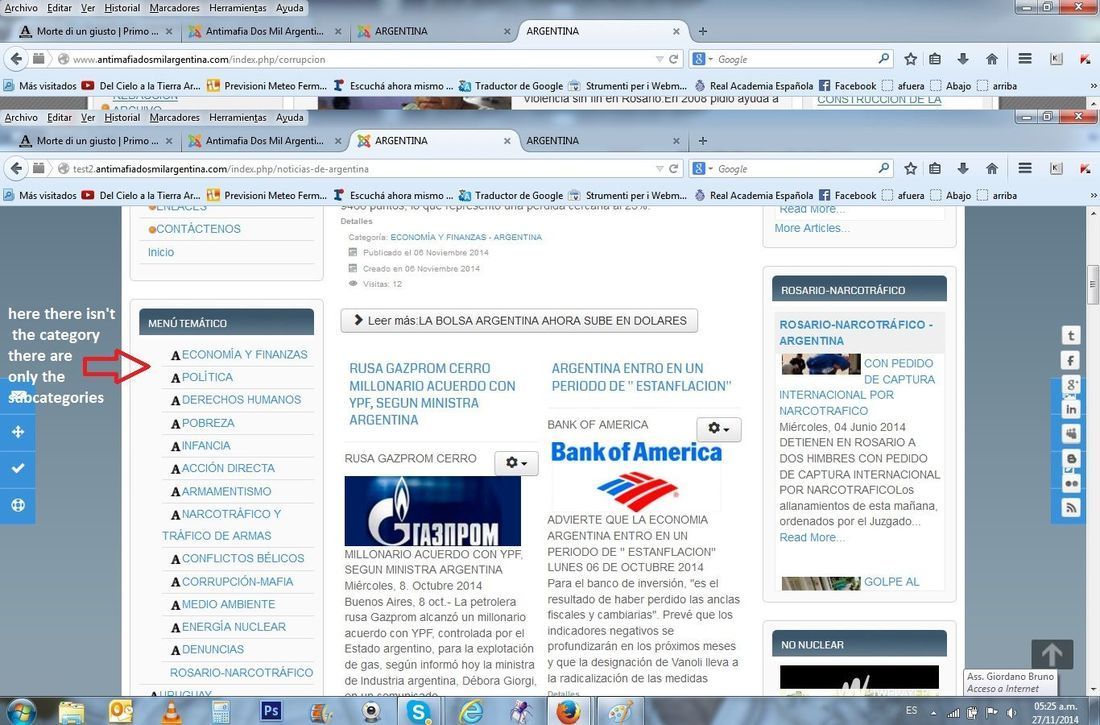1100x725 pixels.
Task: Click 'Leer más: LA BOLSA ARGENTINA' button
Action: (519, 321)
